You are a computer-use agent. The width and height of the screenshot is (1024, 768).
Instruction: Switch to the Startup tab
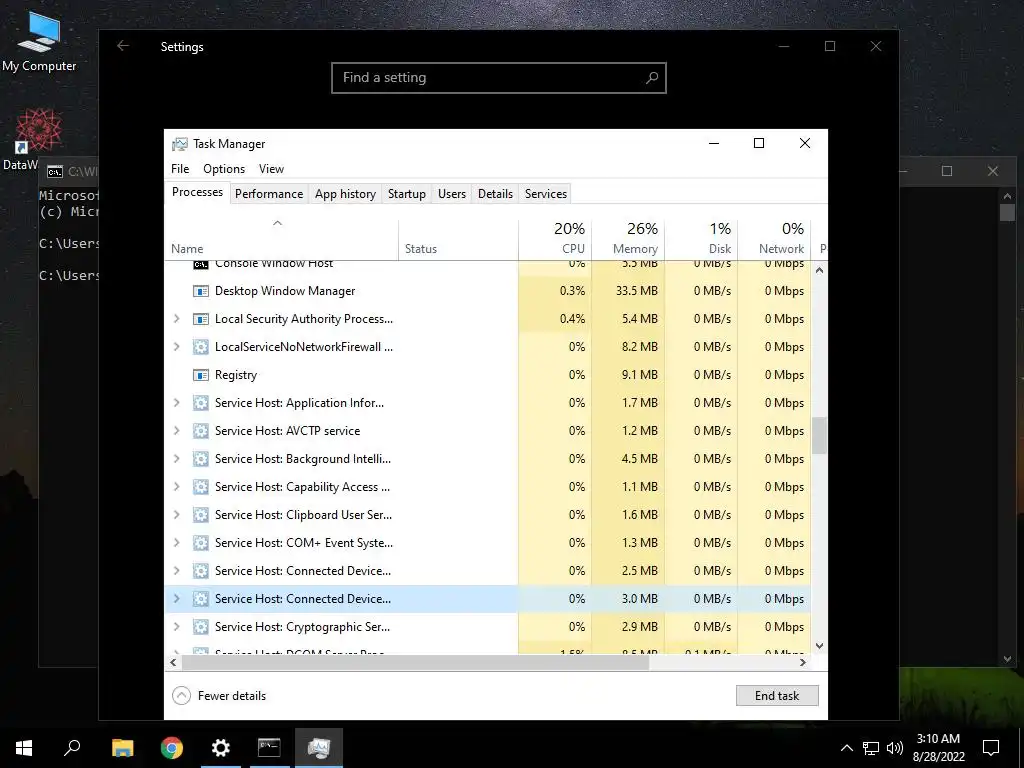click(x=407, y=194)
